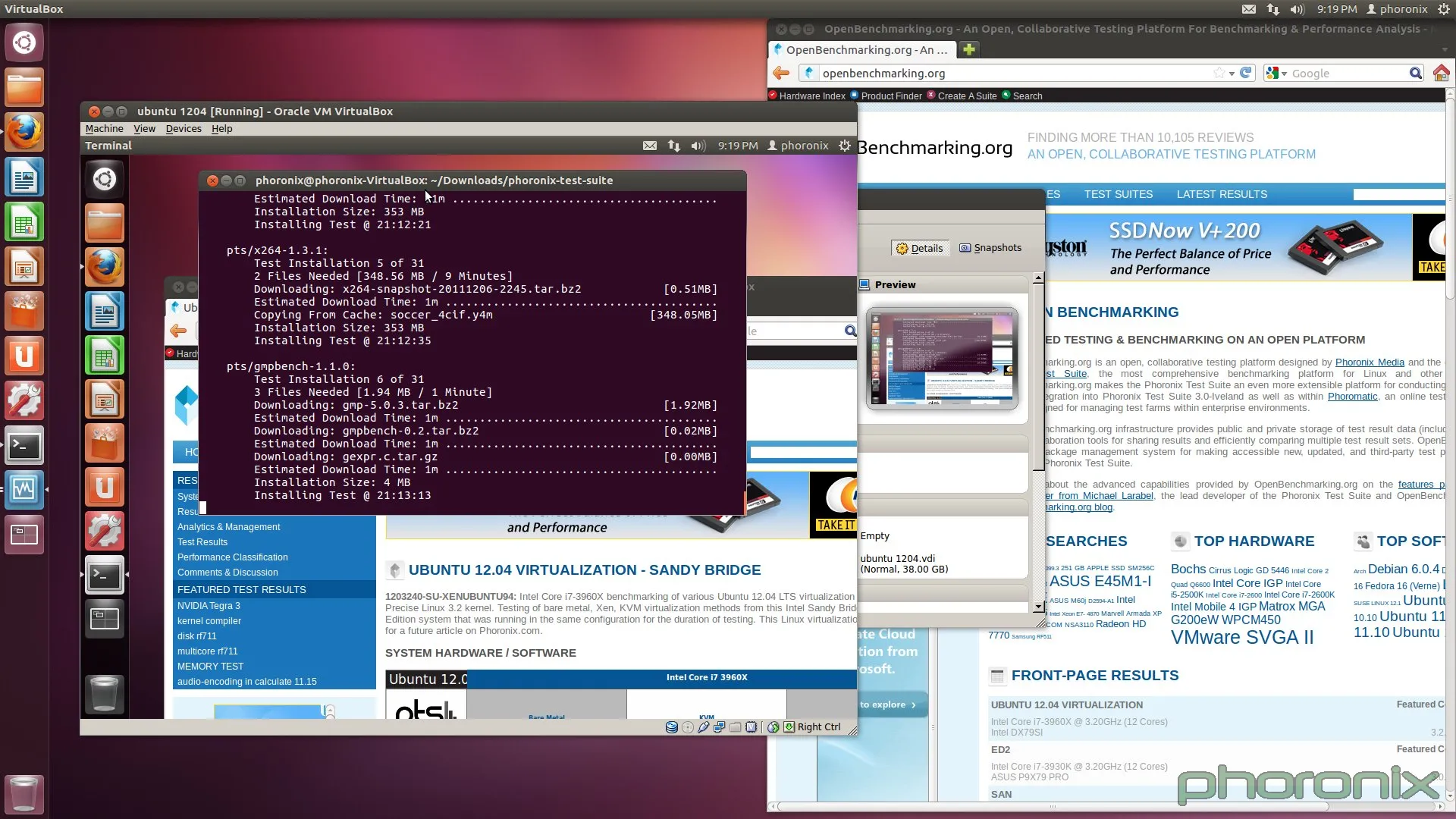Open the VirtualBox Devices menu
The height and width of the screenshot is (819, 1456).
[184, 128]
